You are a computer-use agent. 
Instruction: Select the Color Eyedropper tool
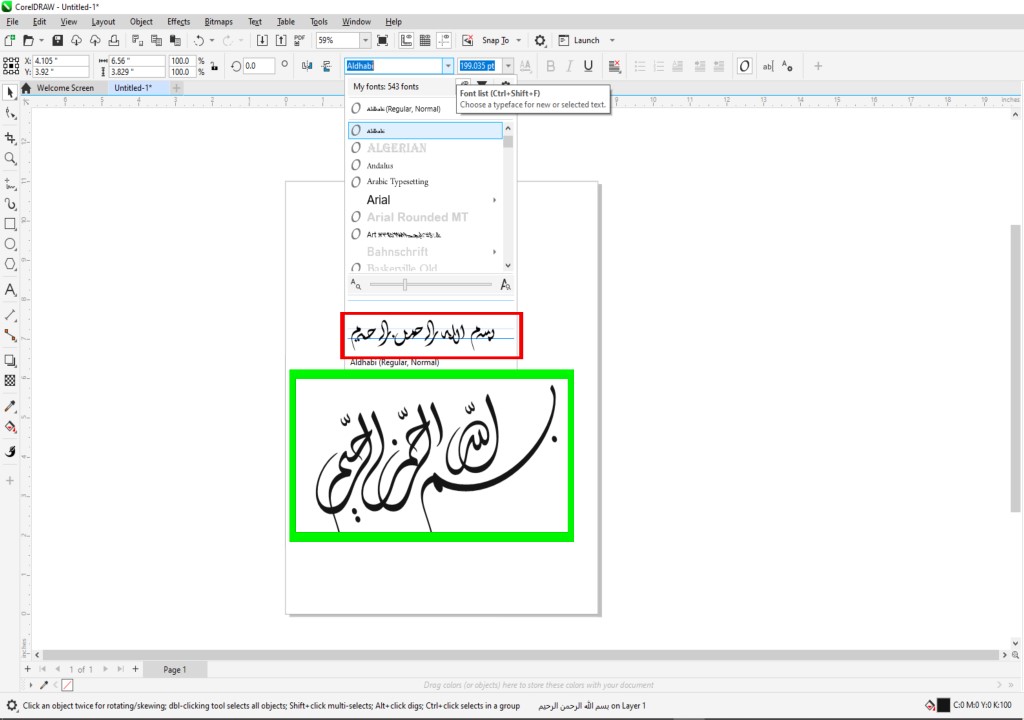tap(10, 406)
